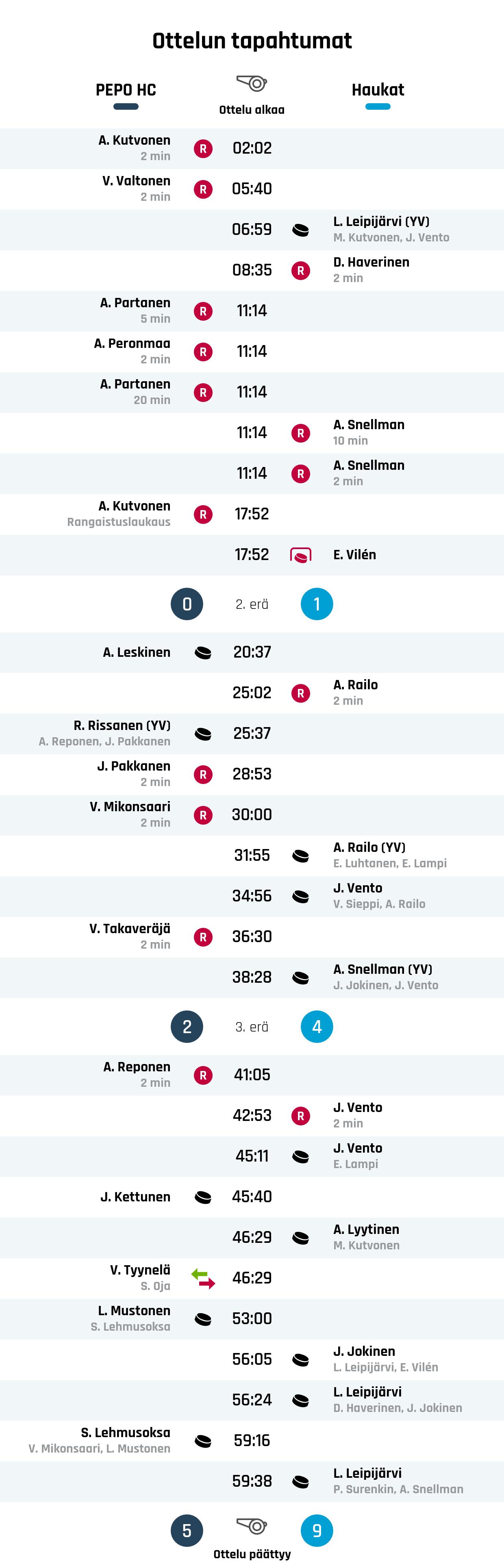
Task: Open player L. Leipijärvi (YV) at 06:59
Action: [381, 222]
